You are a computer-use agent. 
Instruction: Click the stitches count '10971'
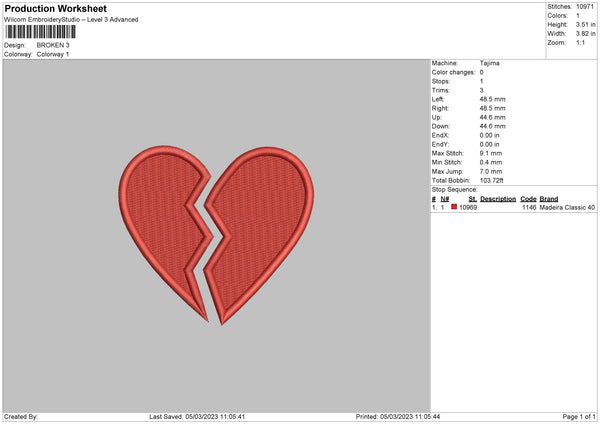pos(585,7)
